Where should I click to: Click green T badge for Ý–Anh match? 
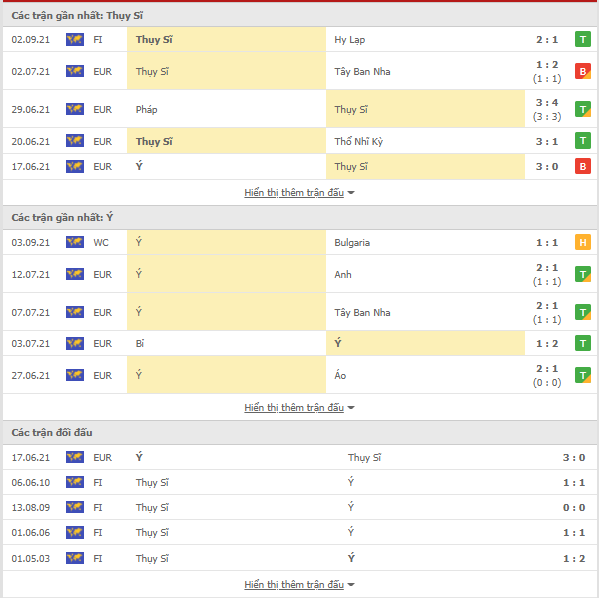583,274
